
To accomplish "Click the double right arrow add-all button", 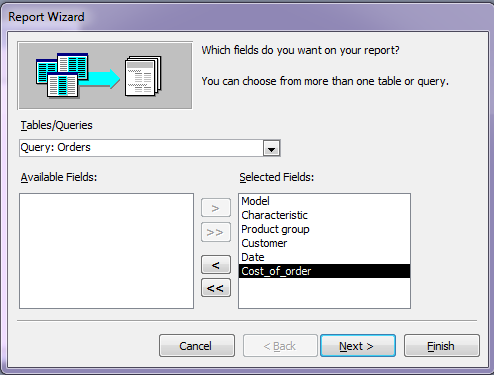I will pos(216,232).
